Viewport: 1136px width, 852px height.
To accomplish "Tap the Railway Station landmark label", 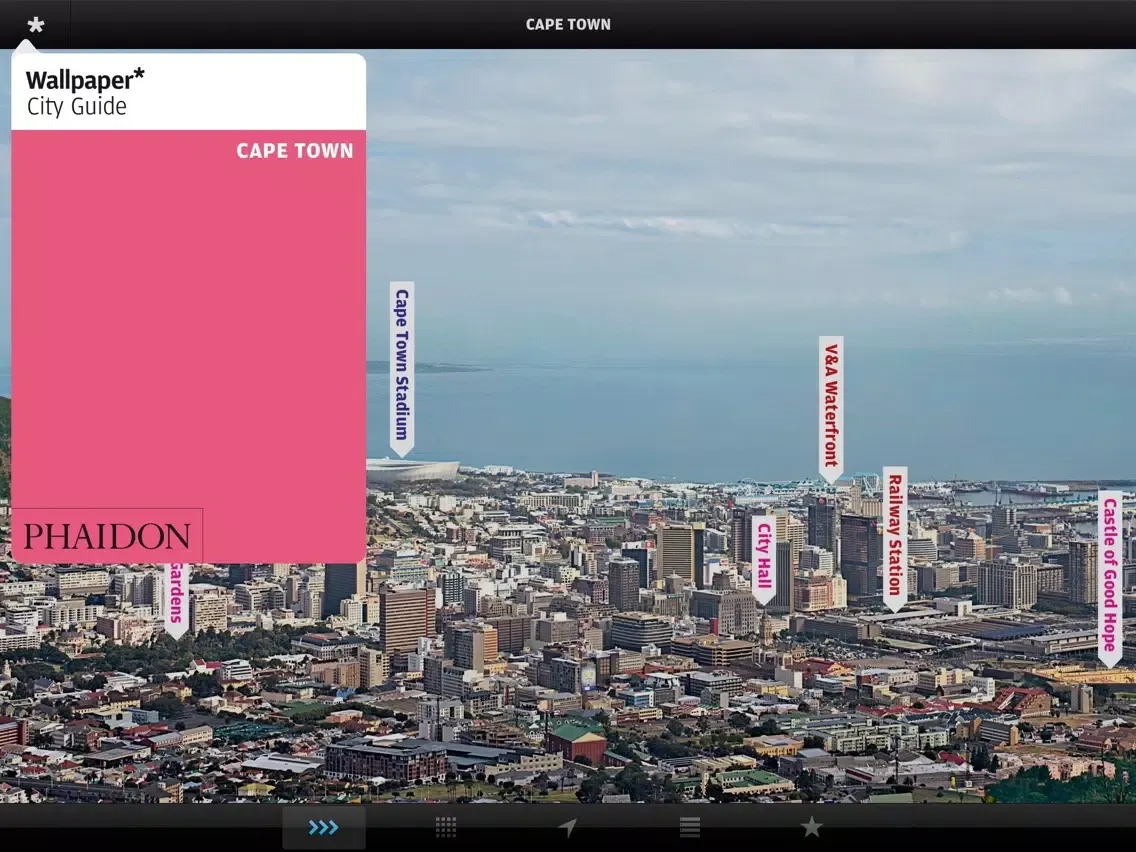I will (895, 539).
